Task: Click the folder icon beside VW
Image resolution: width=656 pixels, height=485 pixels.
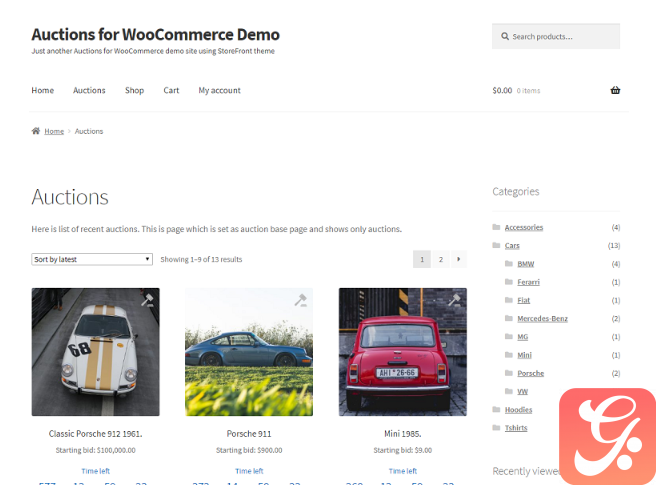Action: pos(509,391)
